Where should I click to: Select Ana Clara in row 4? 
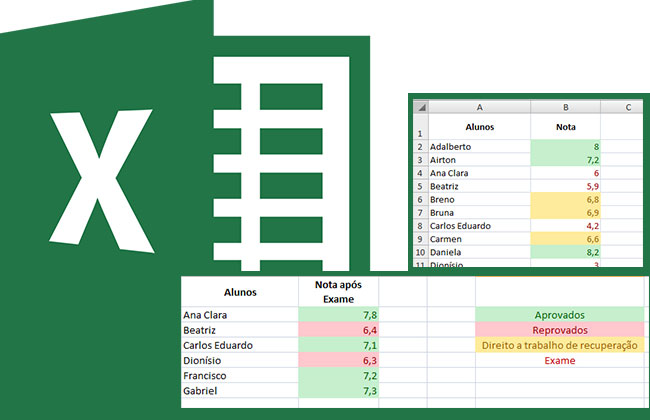tap(479, 173)
